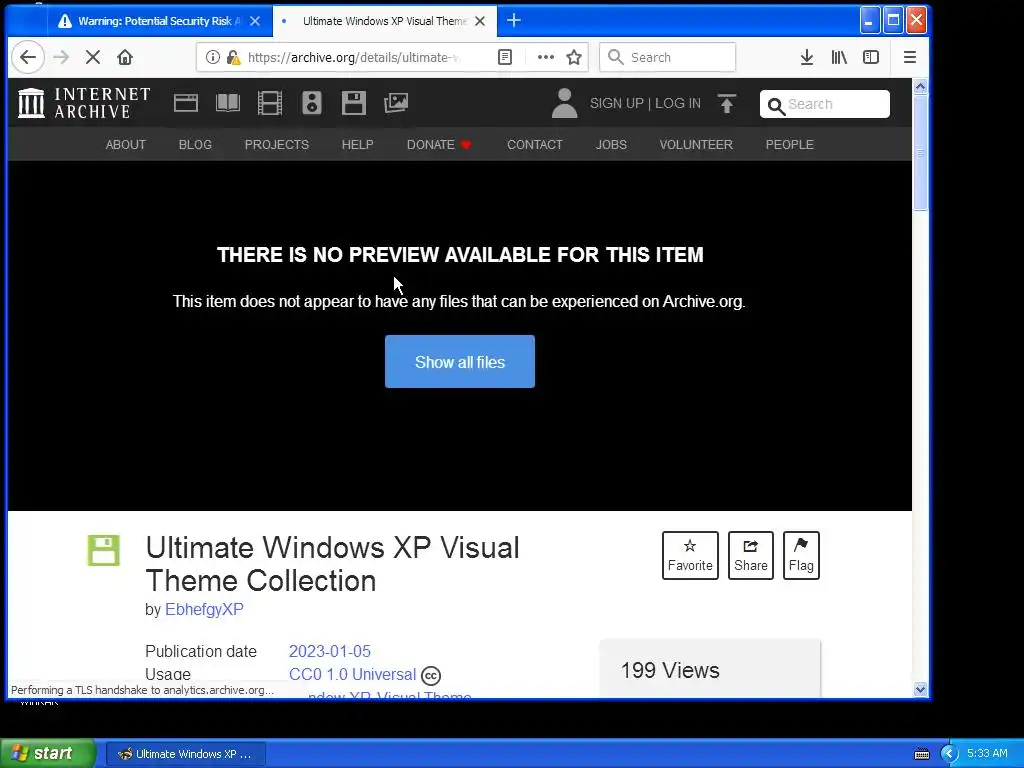The width and height of the screenshot is (1024, 768).
Task: Click the keyboard icon in system tray
Action: pos(921,754)
